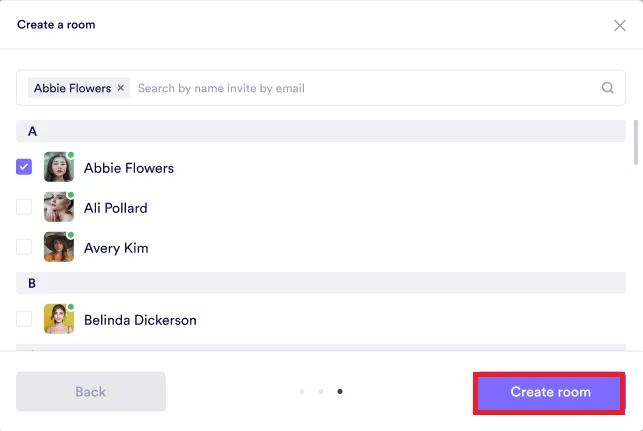Click the third active step dot
The width and height of the screenshot is (643, 431).
click(340, 392)
